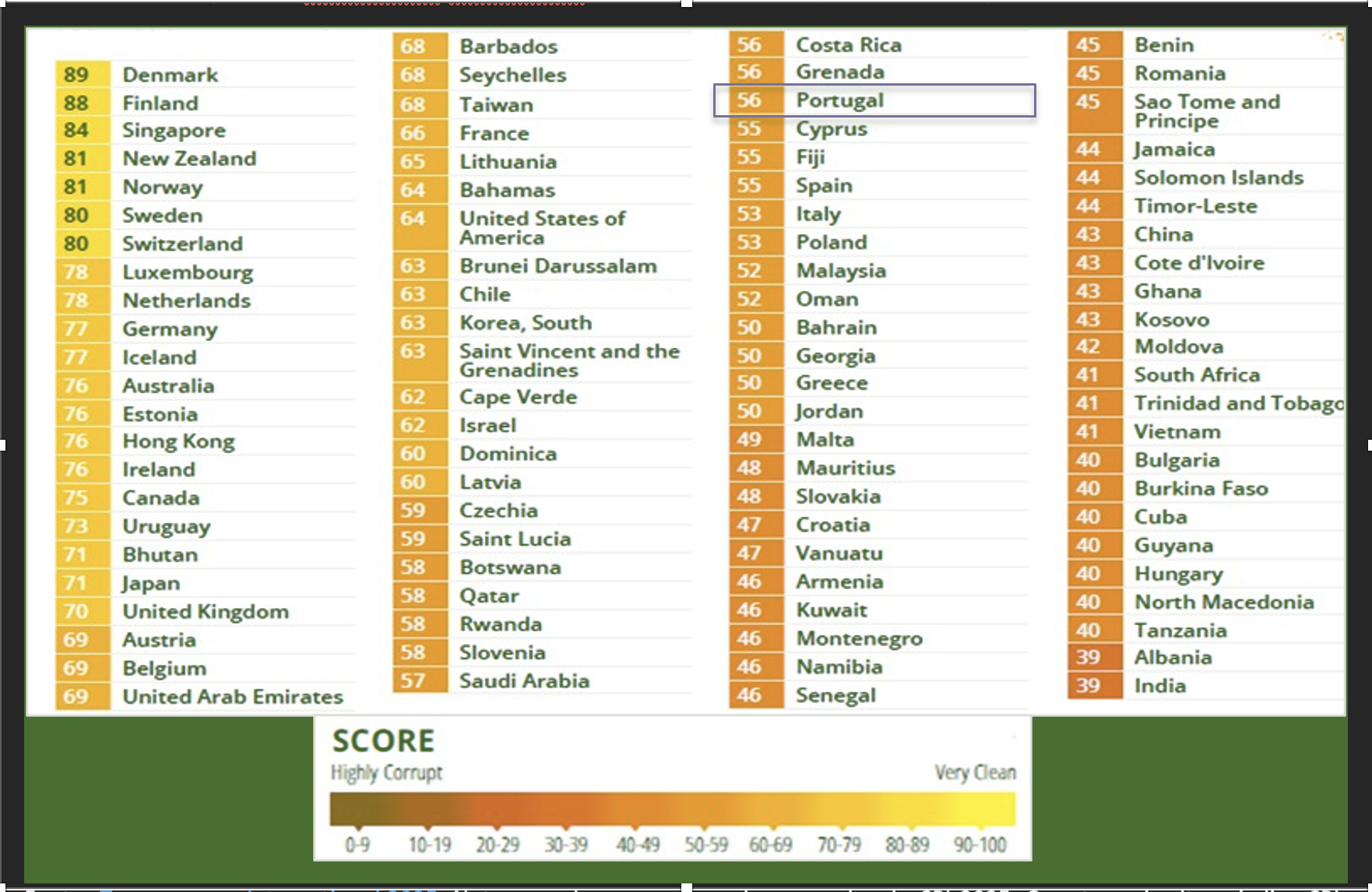Screen dimensions: 1372x892
Task: Click the left-middle image resize handle
Action: [x=2, y=445]
